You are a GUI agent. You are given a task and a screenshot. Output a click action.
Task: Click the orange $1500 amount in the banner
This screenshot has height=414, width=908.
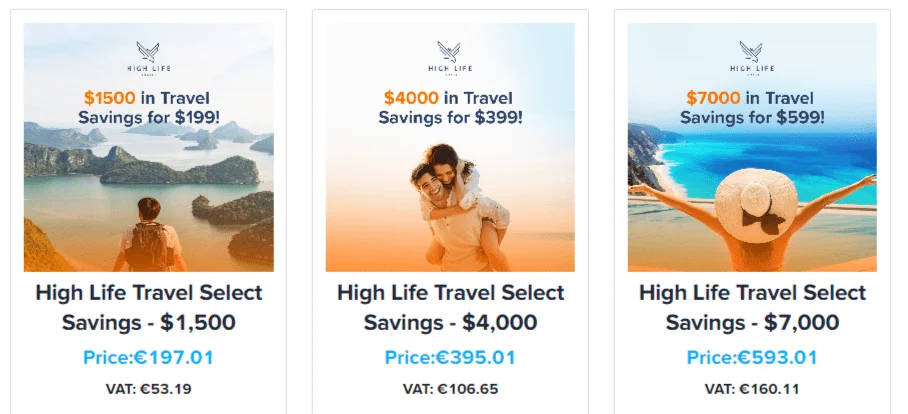tap(105, 98)
